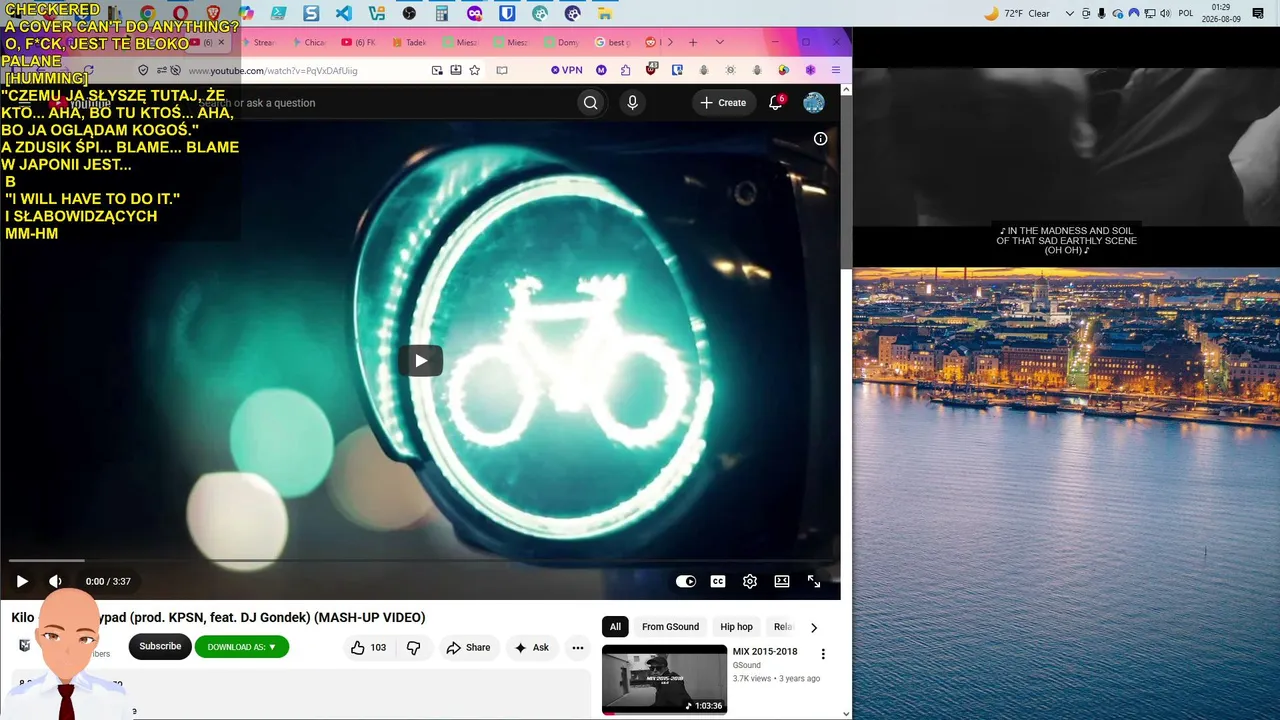The height and width of the screenshot is (720, 1280).
Task: Open File Explorer from the taskbar
Action: tap(605, 14)
